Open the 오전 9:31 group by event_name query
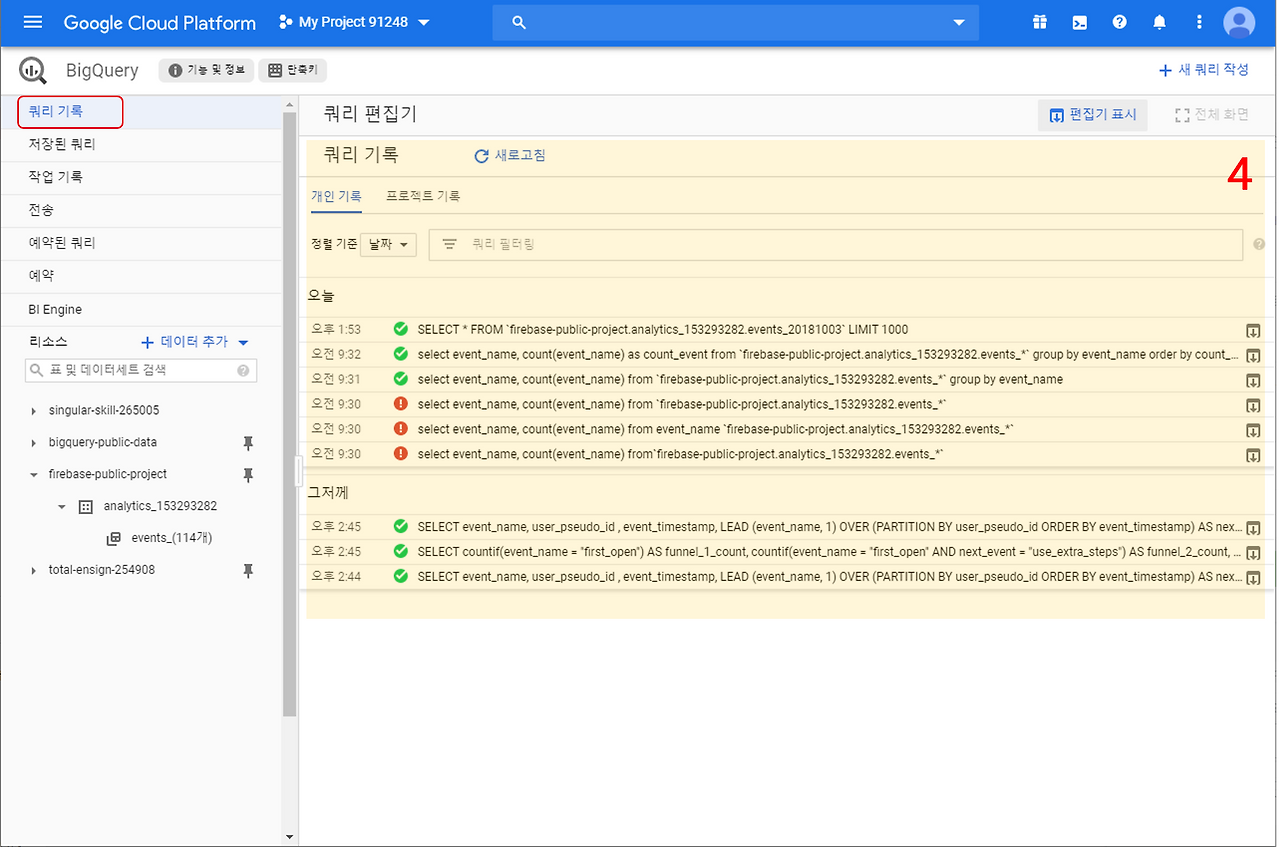 (x=740, y=380)
